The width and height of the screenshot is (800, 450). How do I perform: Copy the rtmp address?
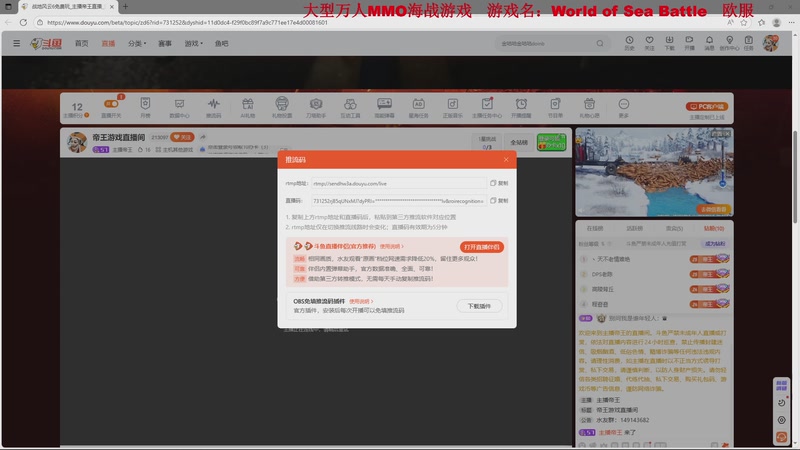point(499,183)
